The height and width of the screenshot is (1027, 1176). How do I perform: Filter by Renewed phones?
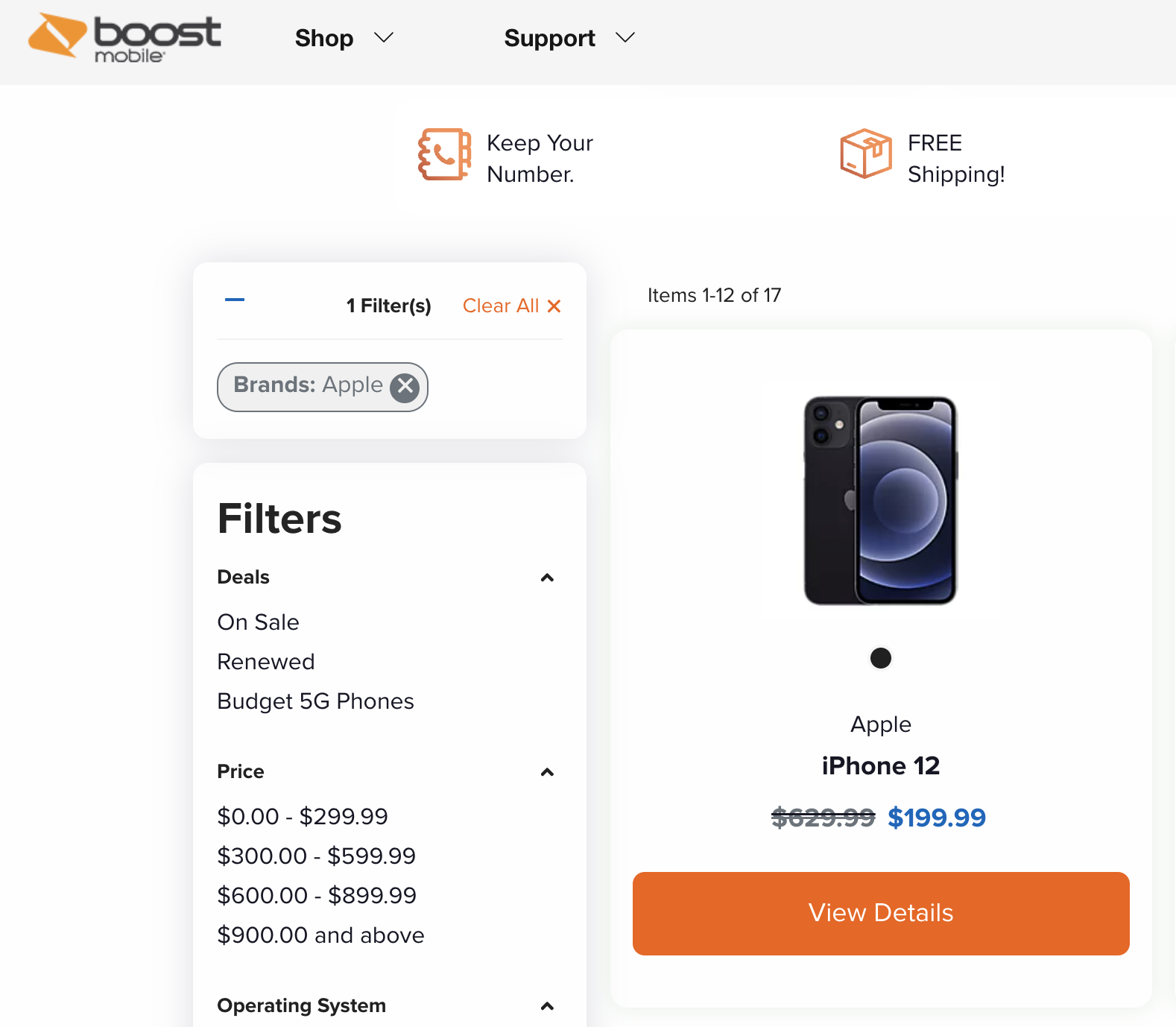[266, 662]
